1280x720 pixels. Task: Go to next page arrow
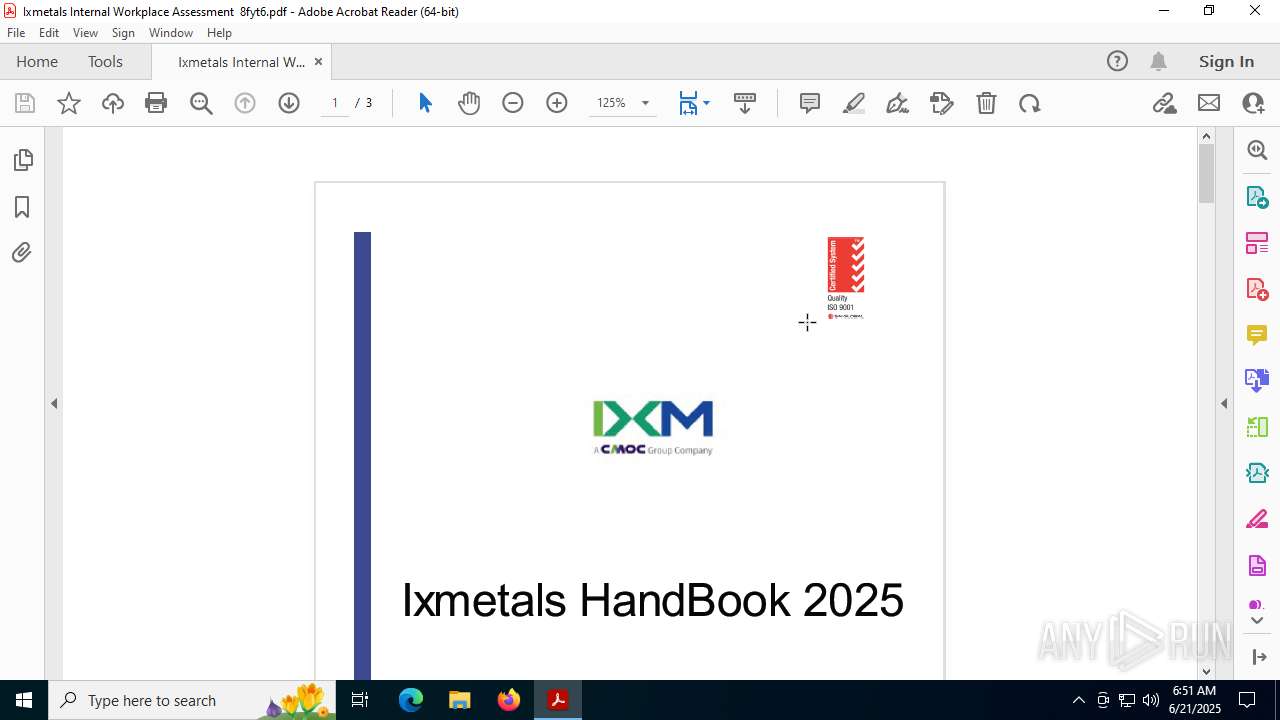point(289,103)
